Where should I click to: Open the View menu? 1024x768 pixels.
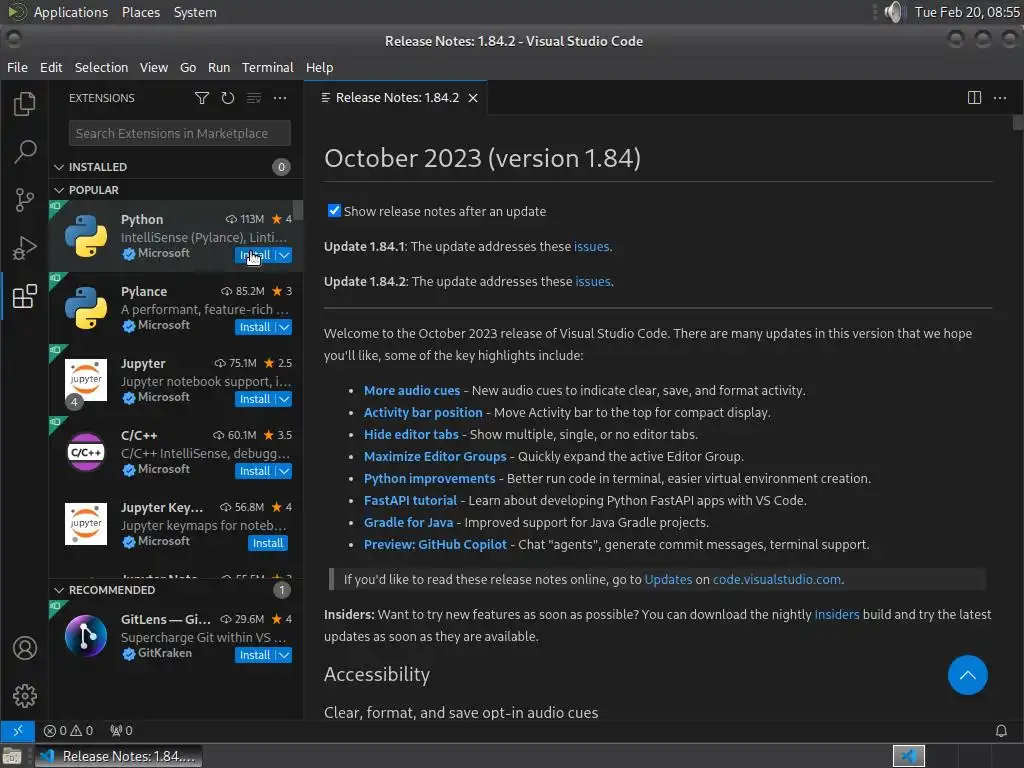point(153,67)
